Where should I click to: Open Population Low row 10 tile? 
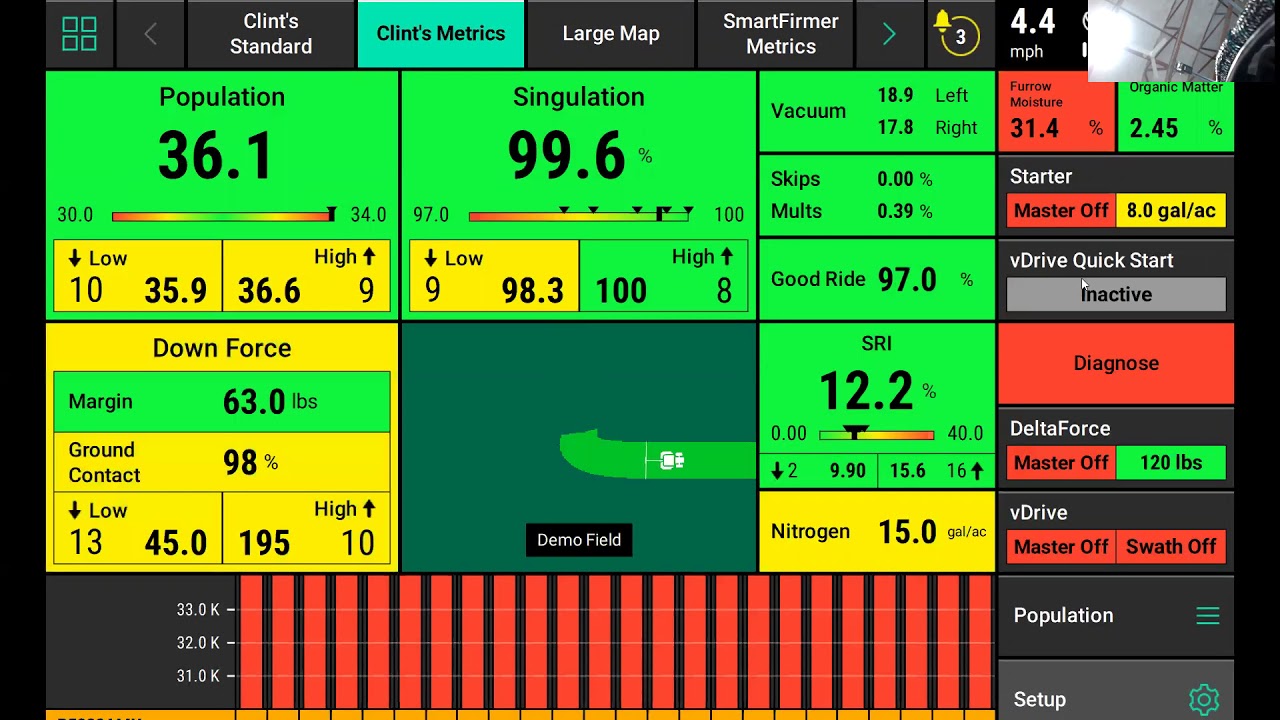pos(138,276)
